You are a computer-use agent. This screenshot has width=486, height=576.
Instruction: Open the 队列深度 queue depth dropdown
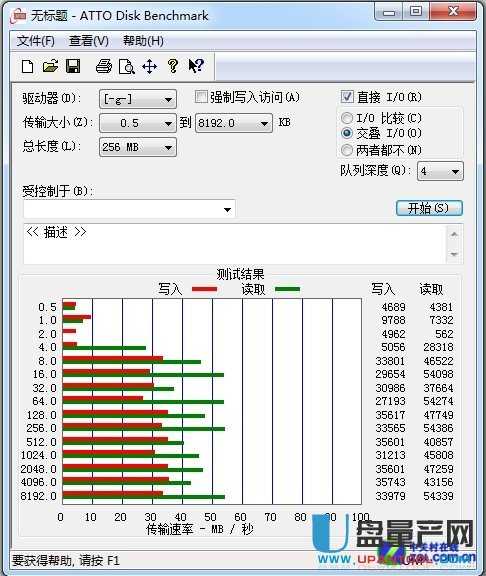pyautogui.click(x=440, y=171)
